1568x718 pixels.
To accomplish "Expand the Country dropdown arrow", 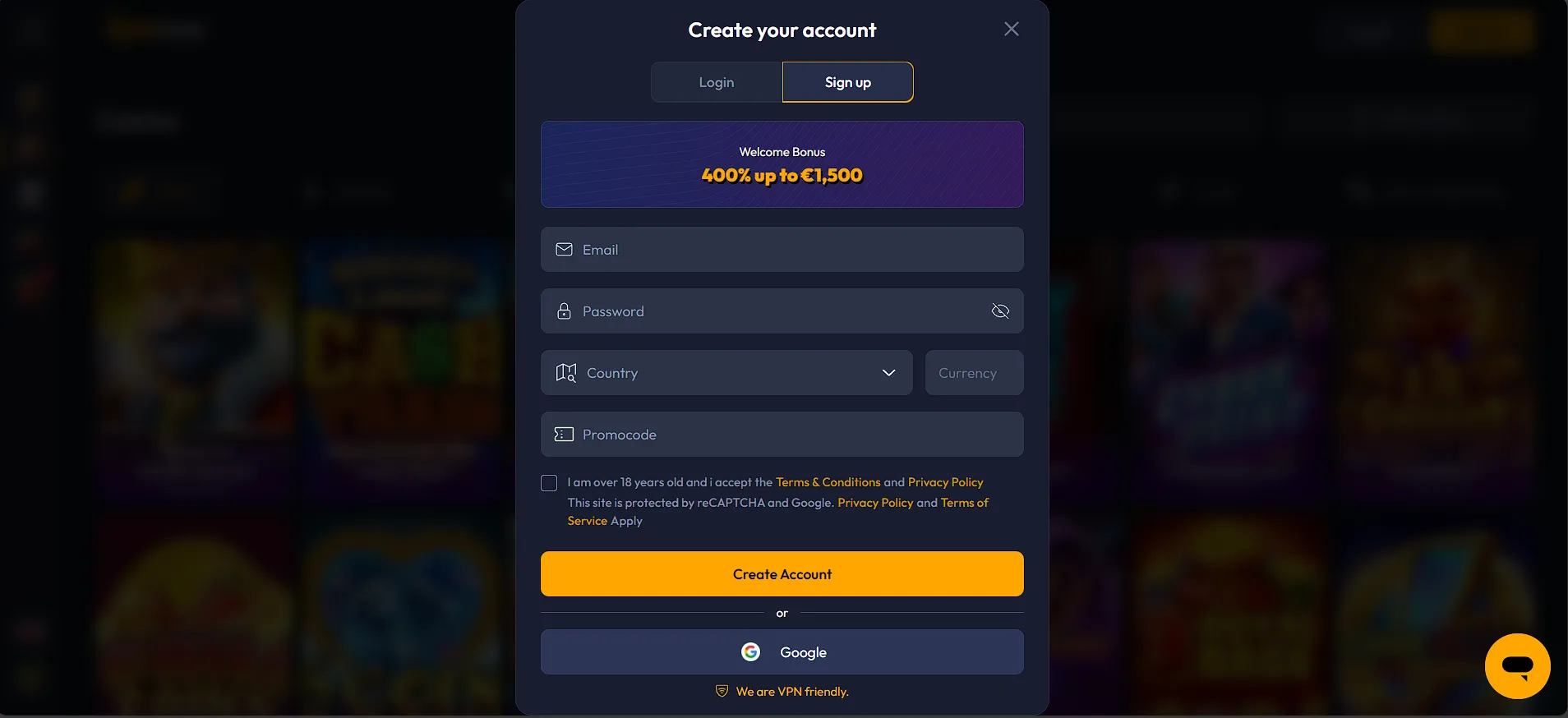I will (x=888, y=373).
